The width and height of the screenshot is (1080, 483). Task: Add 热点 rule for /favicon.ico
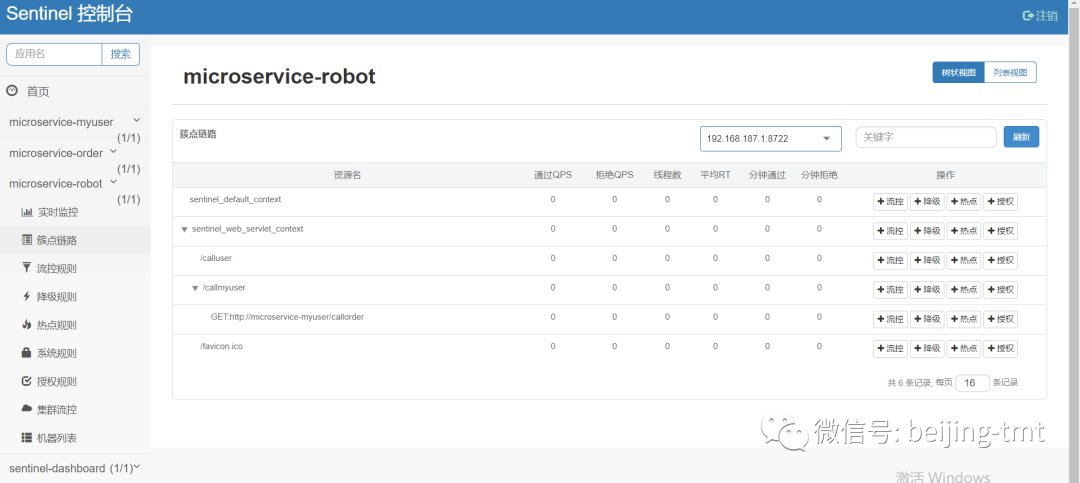pos(964,349)
